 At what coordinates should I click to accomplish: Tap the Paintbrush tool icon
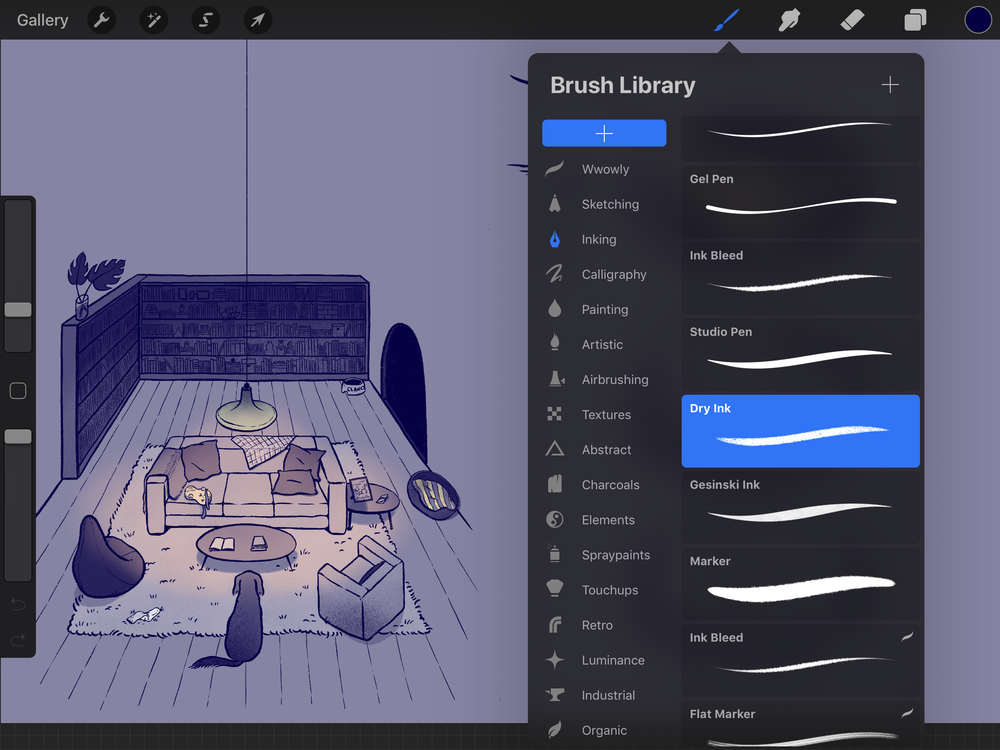[726, 20]
